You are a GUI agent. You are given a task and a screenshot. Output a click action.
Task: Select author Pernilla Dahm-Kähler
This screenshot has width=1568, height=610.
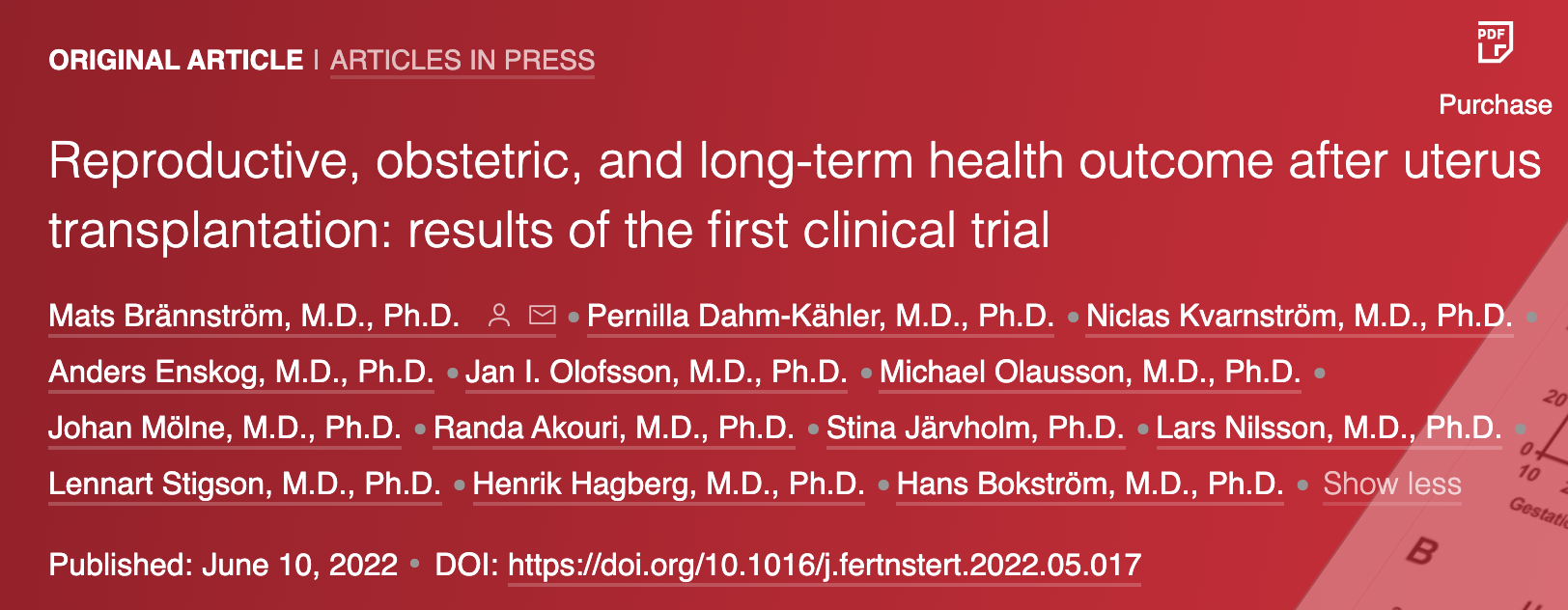coord(821,316)
